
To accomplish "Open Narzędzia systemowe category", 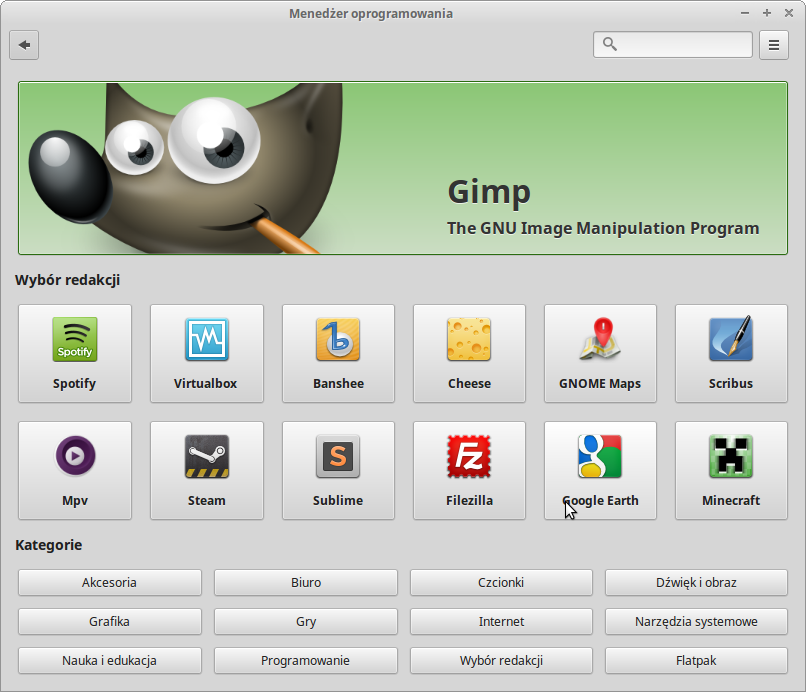I will (x=697, y=622).
